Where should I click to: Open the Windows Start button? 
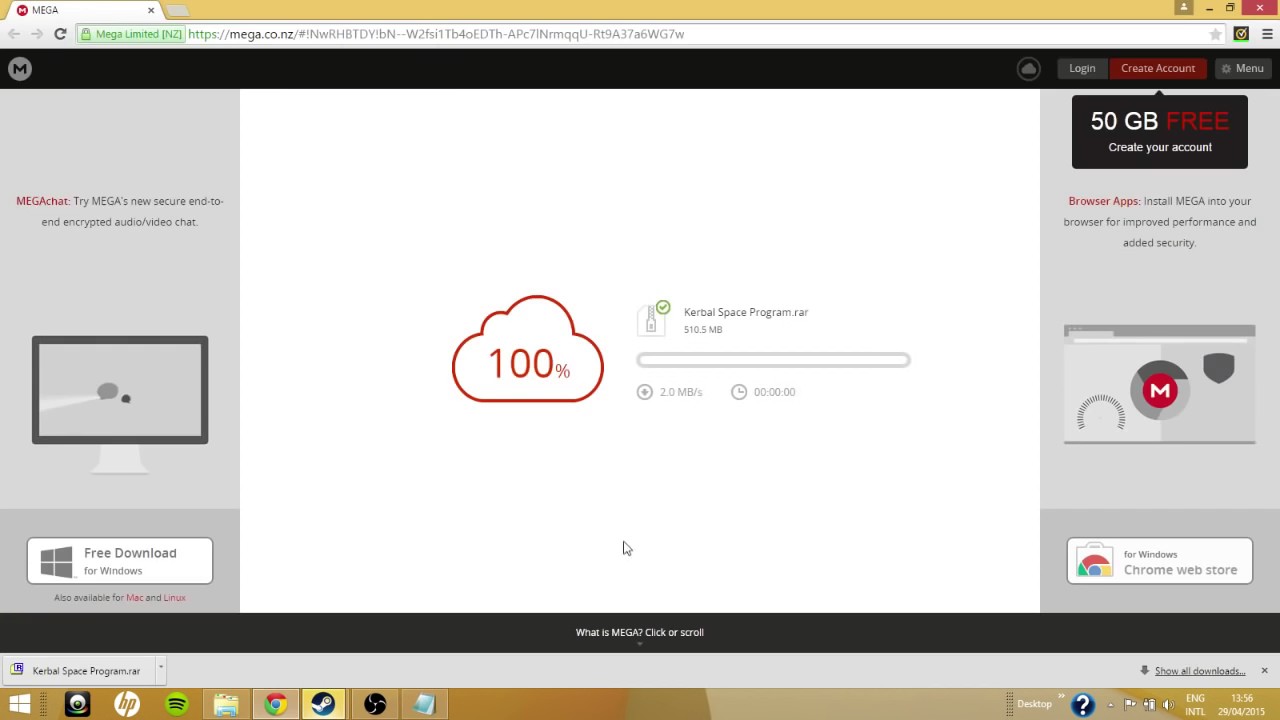(x=20, y=704)
